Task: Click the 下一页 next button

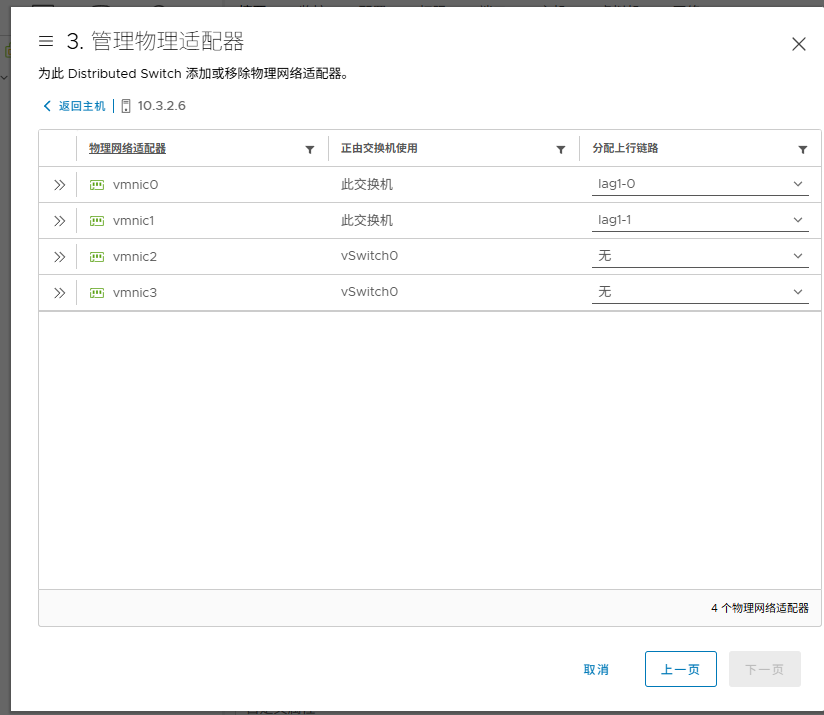Action: [x=765, y=669]
